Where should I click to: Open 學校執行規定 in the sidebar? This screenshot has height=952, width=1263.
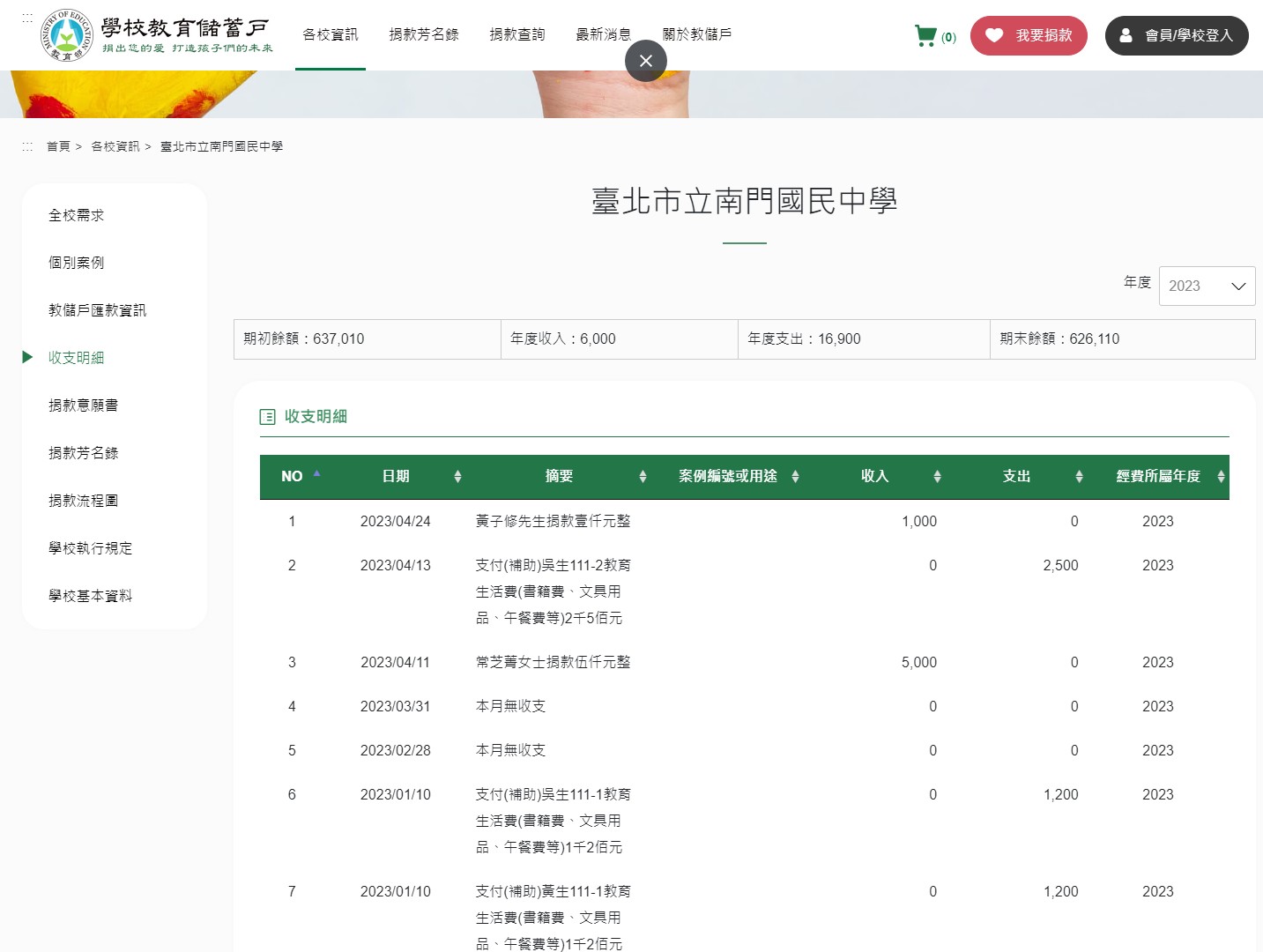pyautogui.click(x=91, y=548)
